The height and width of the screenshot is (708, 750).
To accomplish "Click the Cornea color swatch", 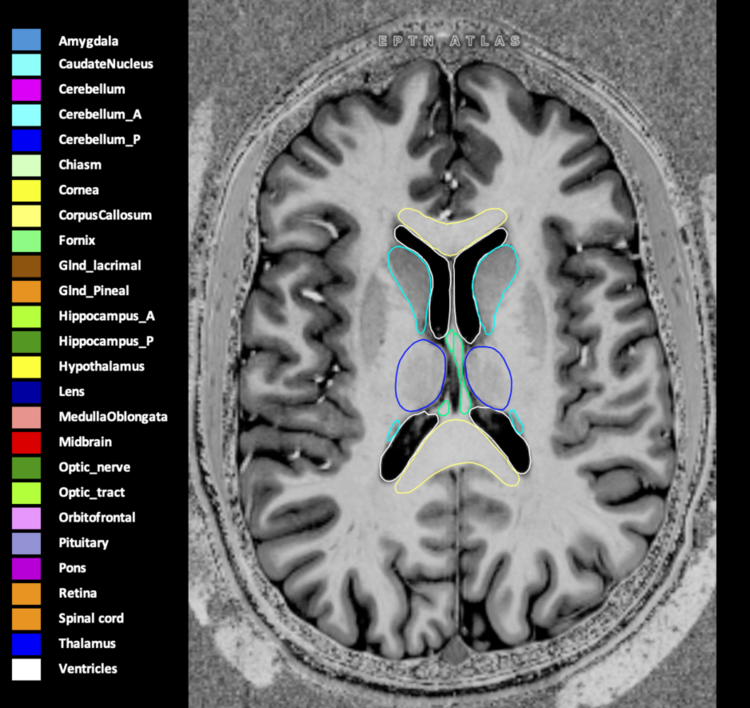I will point(26,191).
